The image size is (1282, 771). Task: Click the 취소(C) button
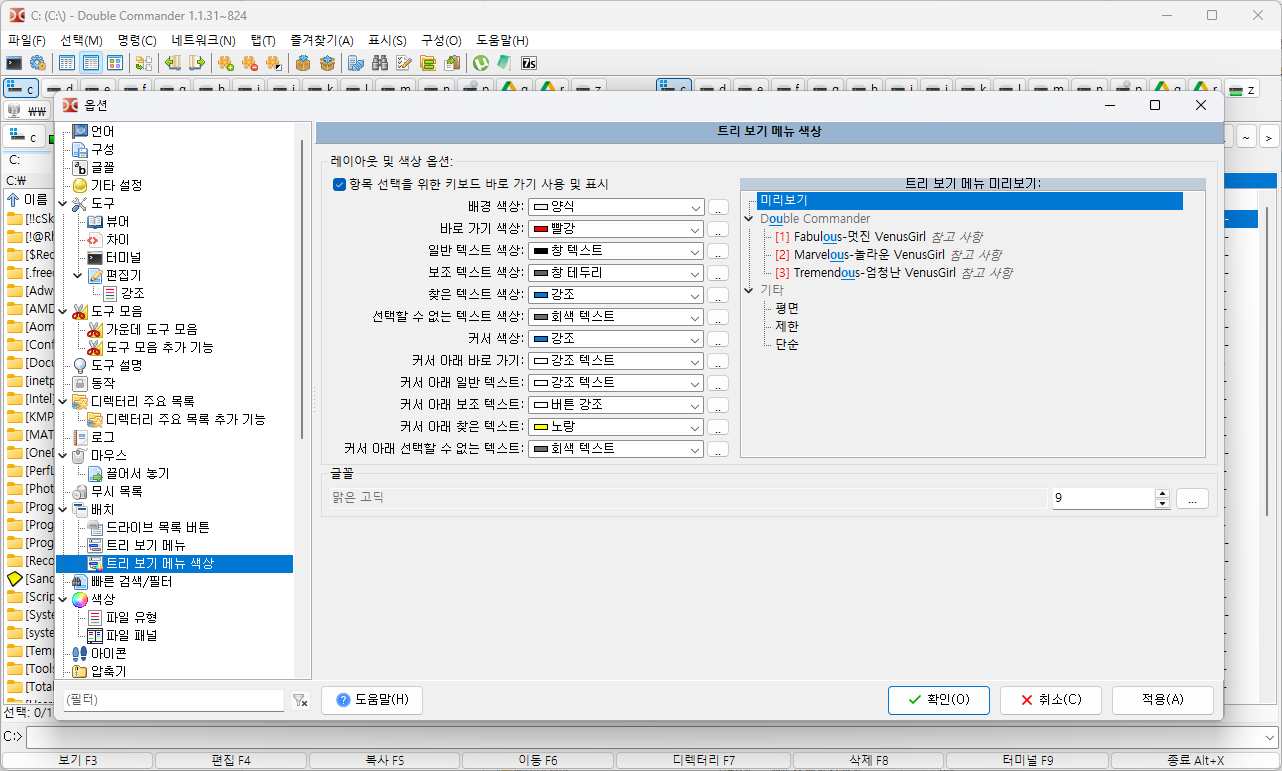pos(1051,700)
